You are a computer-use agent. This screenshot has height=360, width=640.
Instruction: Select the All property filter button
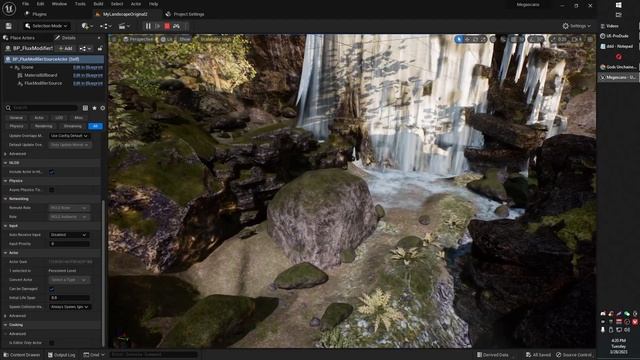[x=95, y=127]
